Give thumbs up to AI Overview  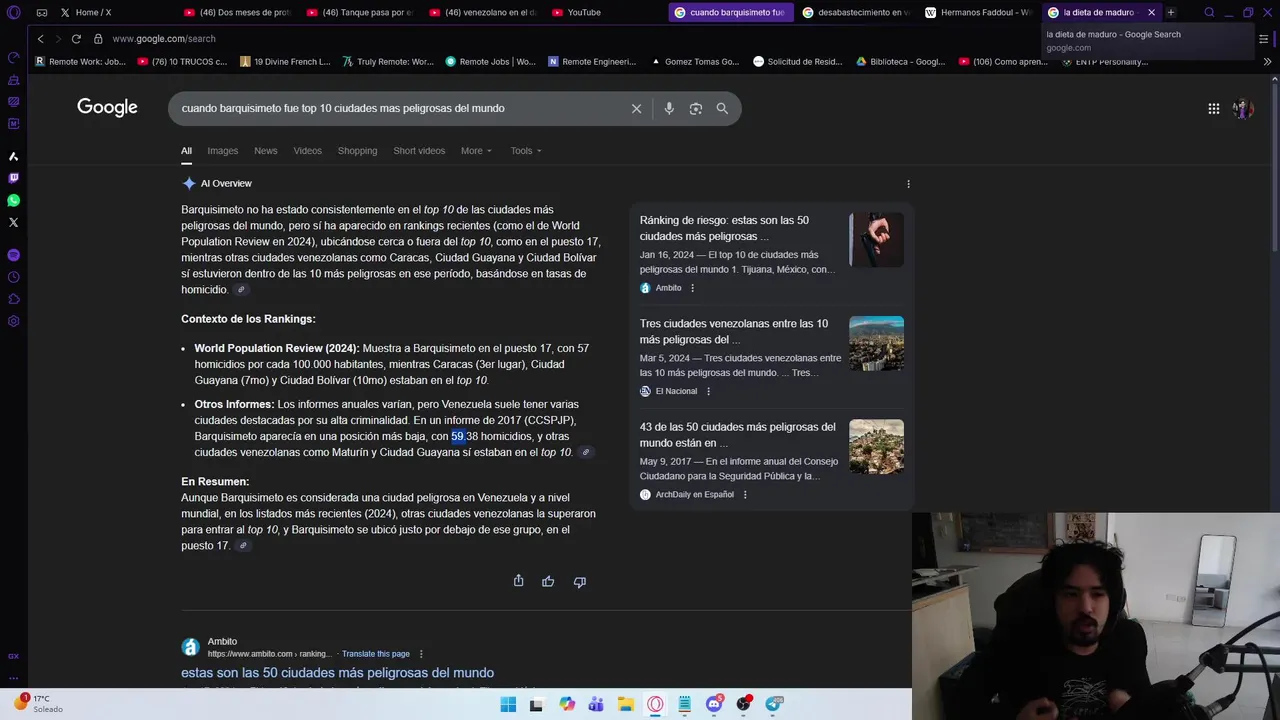tap(548, 581)
